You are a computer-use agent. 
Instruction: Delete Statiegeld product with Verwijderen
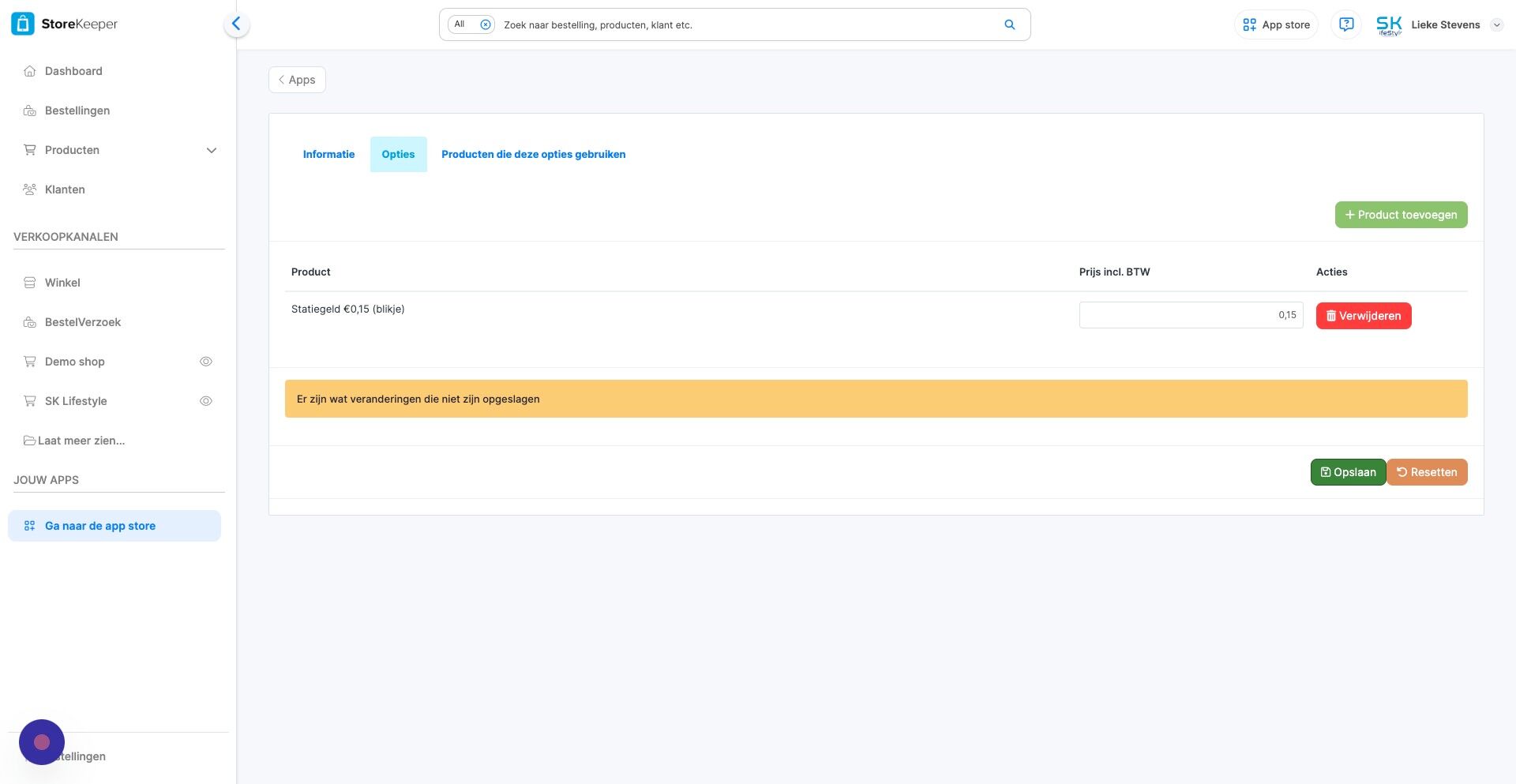click(1364, 316)
